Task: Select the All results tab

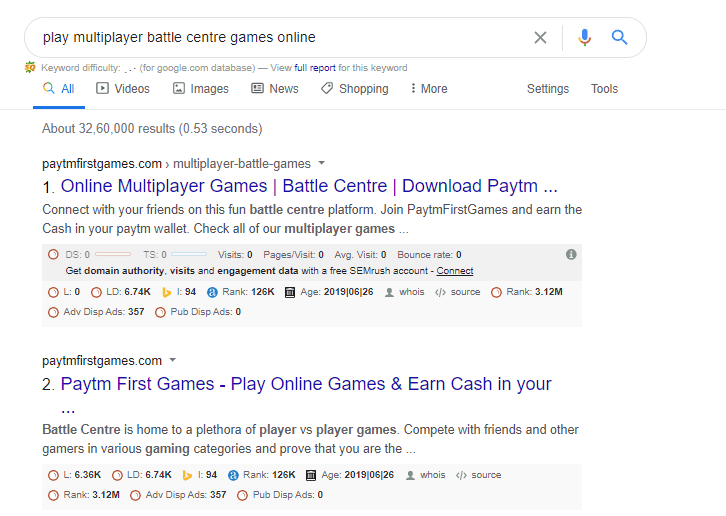Action: pyautogui.click(x=59, y=88)
